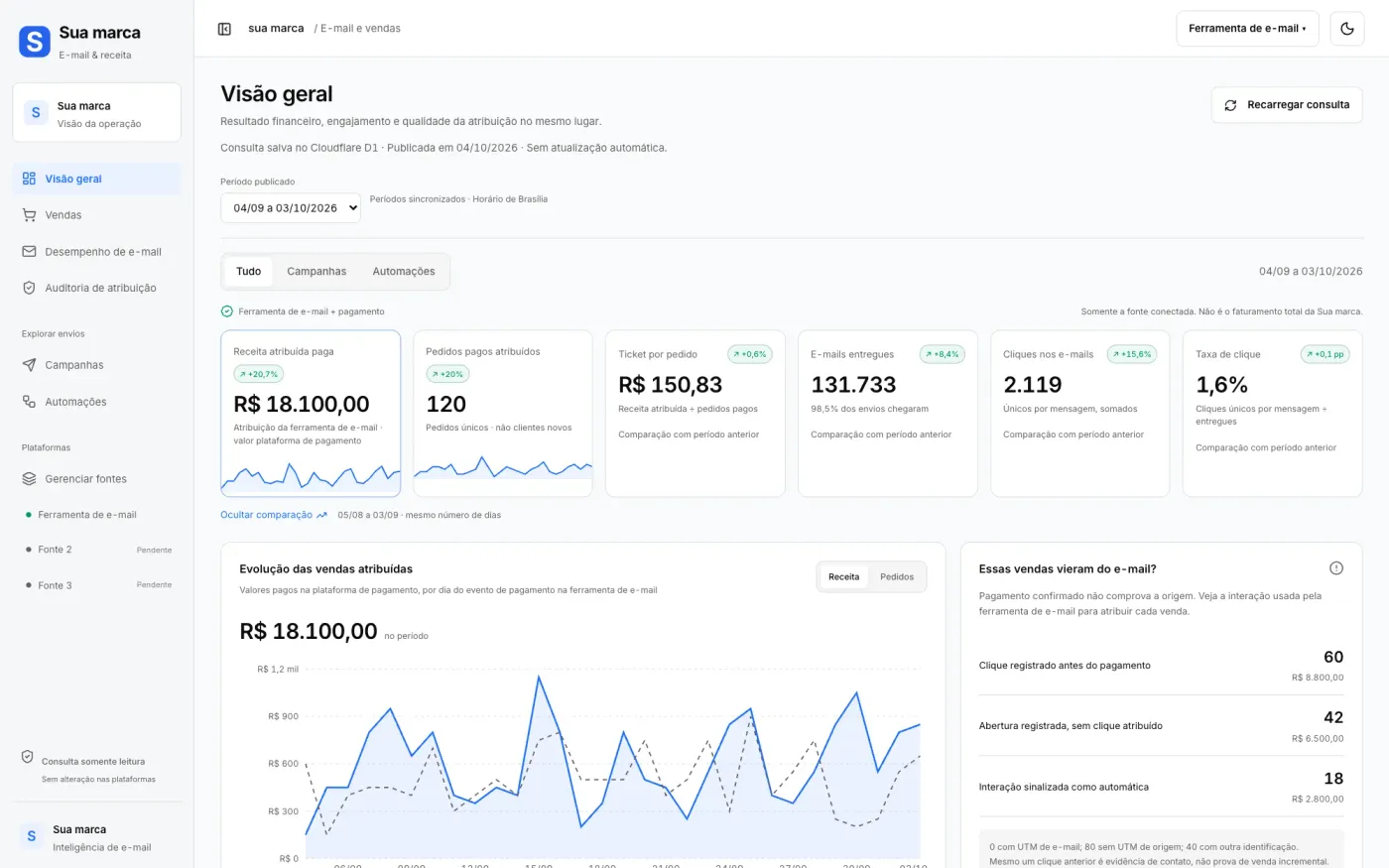The width and height of the screenshot is (1389, 868).
Task: Click the Gerenciar fontes layers icon
Action: 29,479
